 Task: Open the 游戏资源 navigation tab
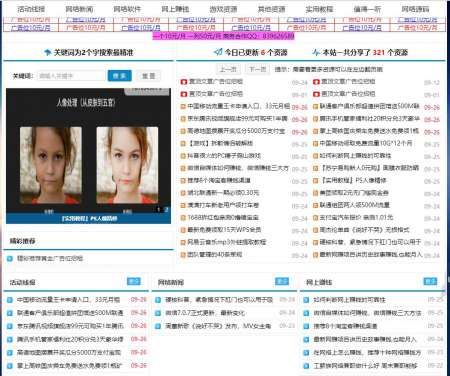pos(223,9)
